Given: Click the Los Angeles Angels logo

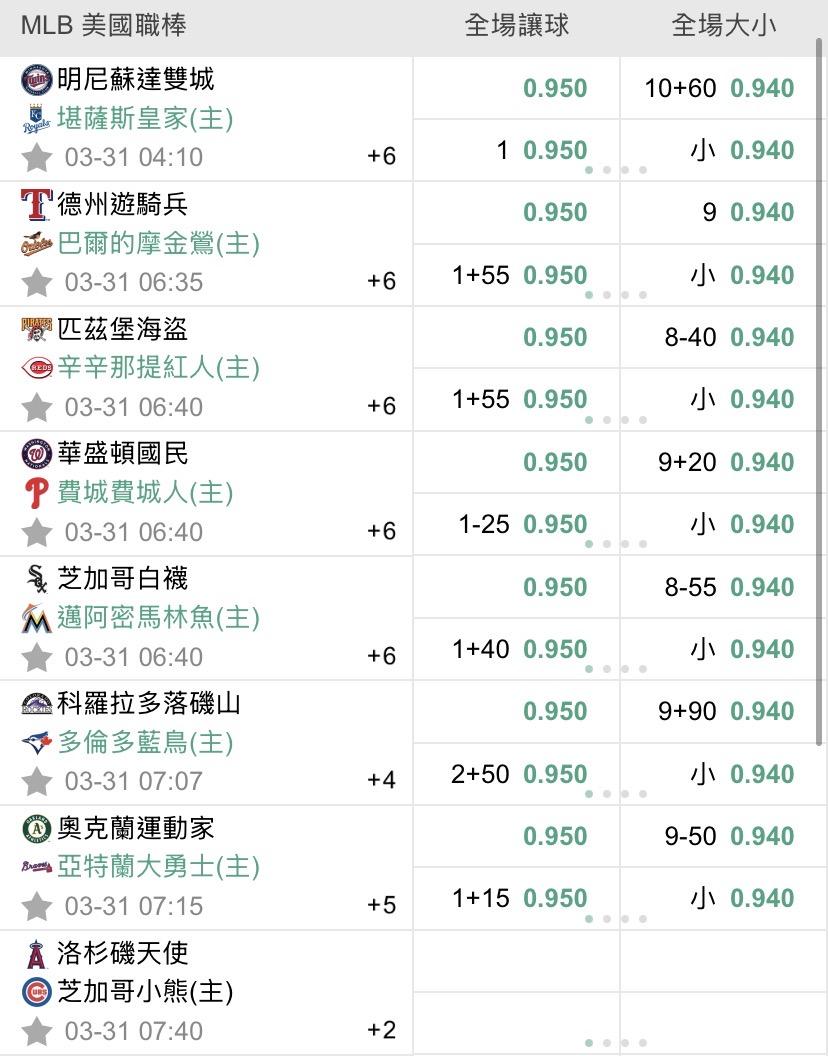Looking at the screenshot, I should pyautogui.click(x=37, y=954).
